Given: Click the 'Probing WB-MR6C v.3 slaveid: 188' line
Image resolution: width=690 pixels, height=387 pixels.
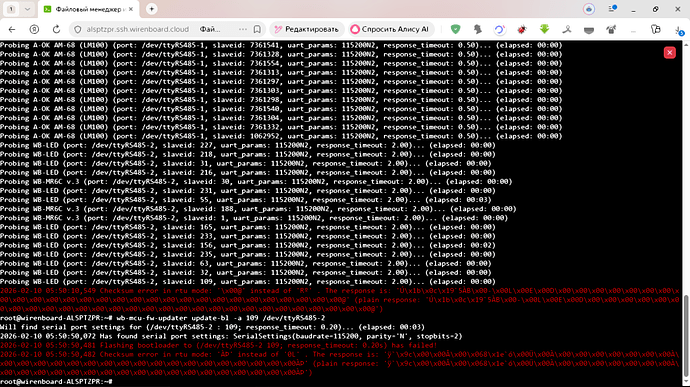Looking at the screenshot, I should [258, 209].
